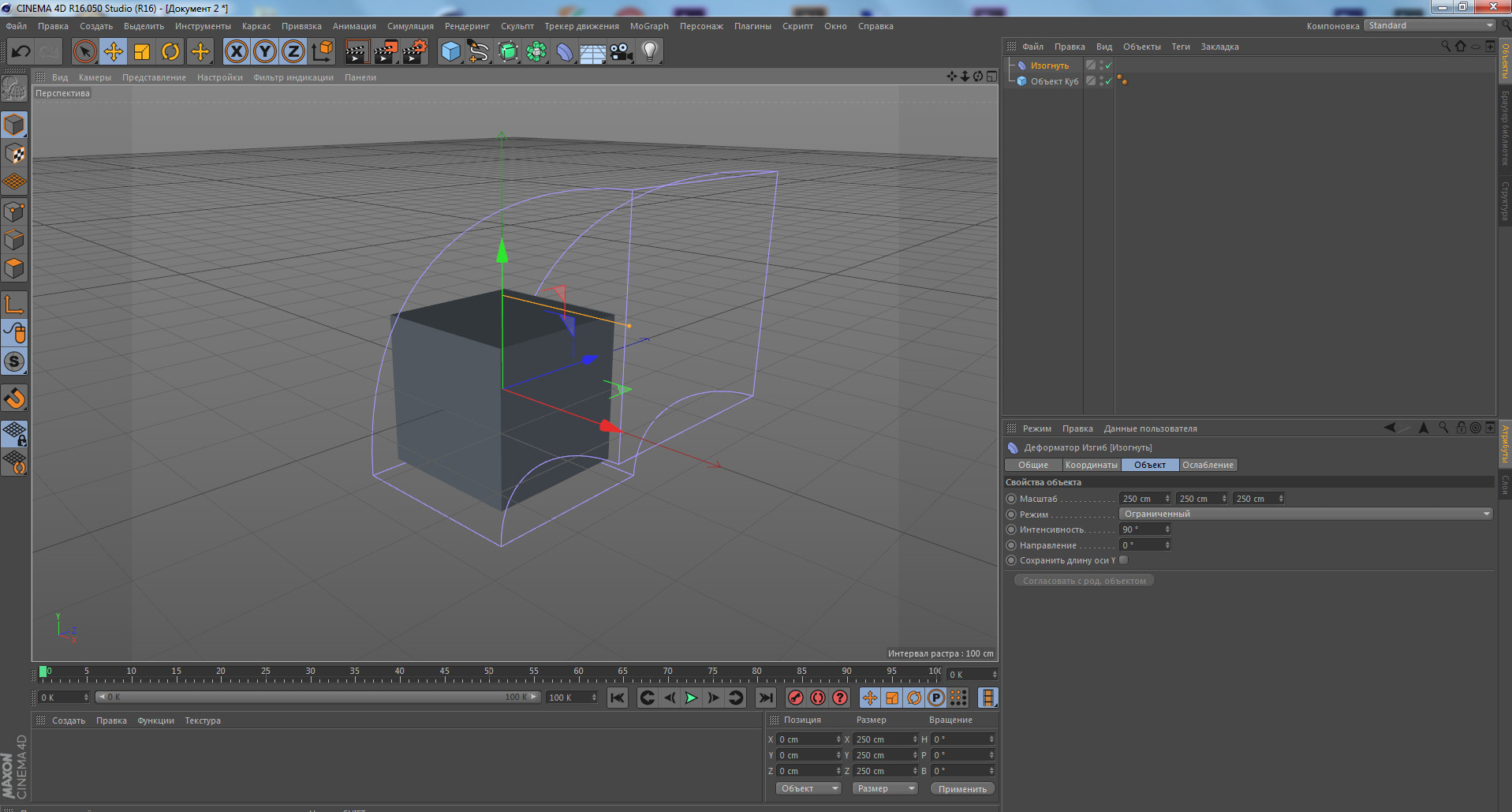The height and width of the screenshot is (812, 1512).
Task: Toggle the coordinate system icon
Action: click(322, 52)
